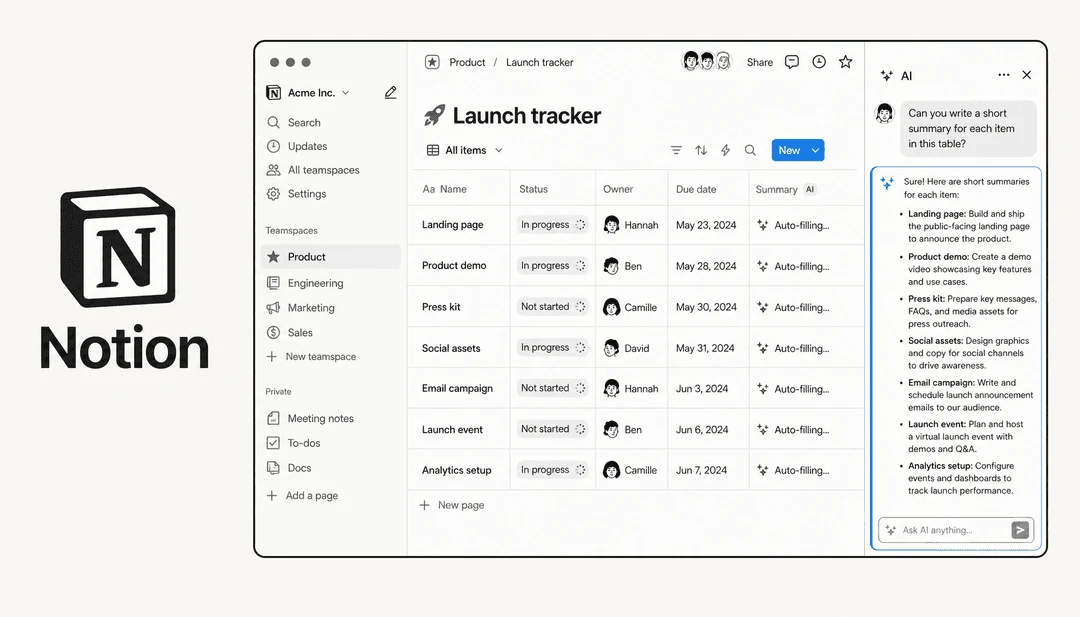Open the To-dos page
Screen dimensions: 1080x617
click(293, 443)
